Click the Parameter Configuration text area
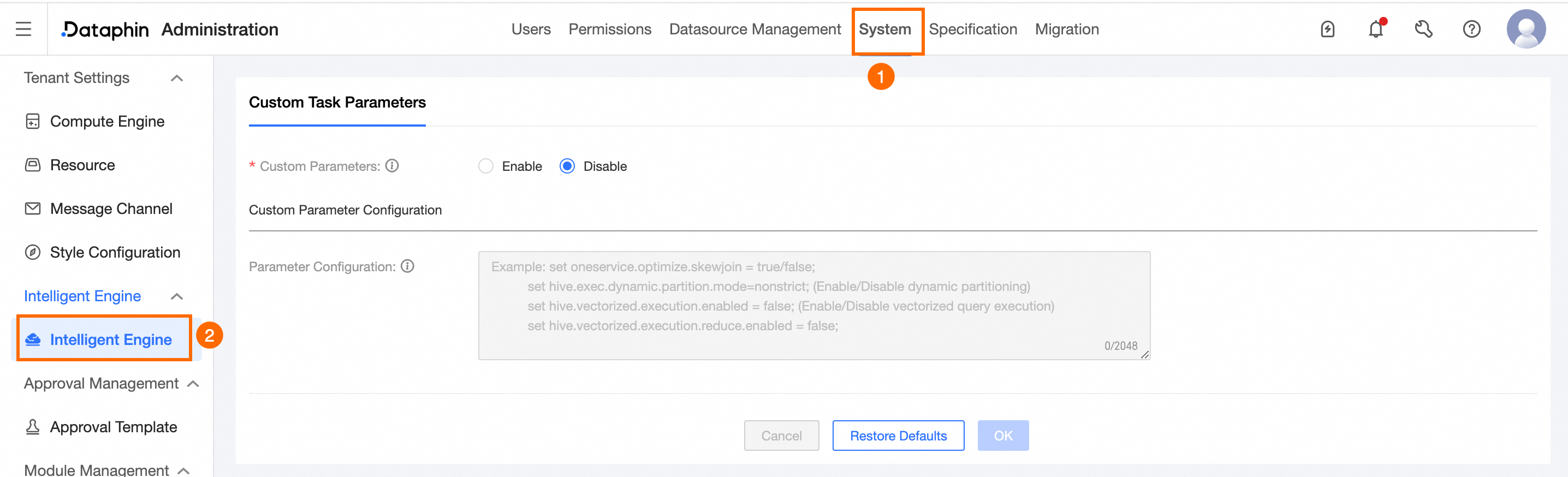The width and height of the screenshot is (1568, 477). point(813,306)
